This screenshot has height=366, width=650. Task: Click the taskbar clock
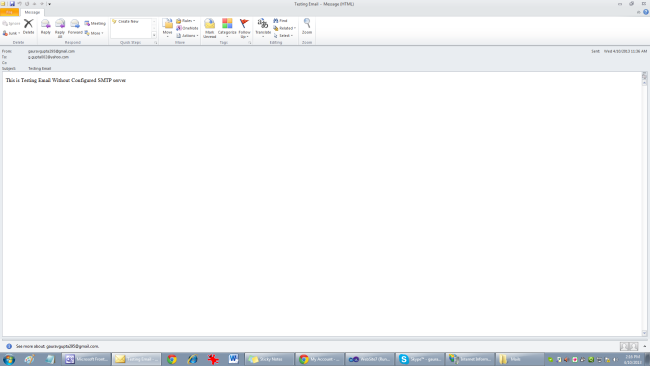click(633, 359)
